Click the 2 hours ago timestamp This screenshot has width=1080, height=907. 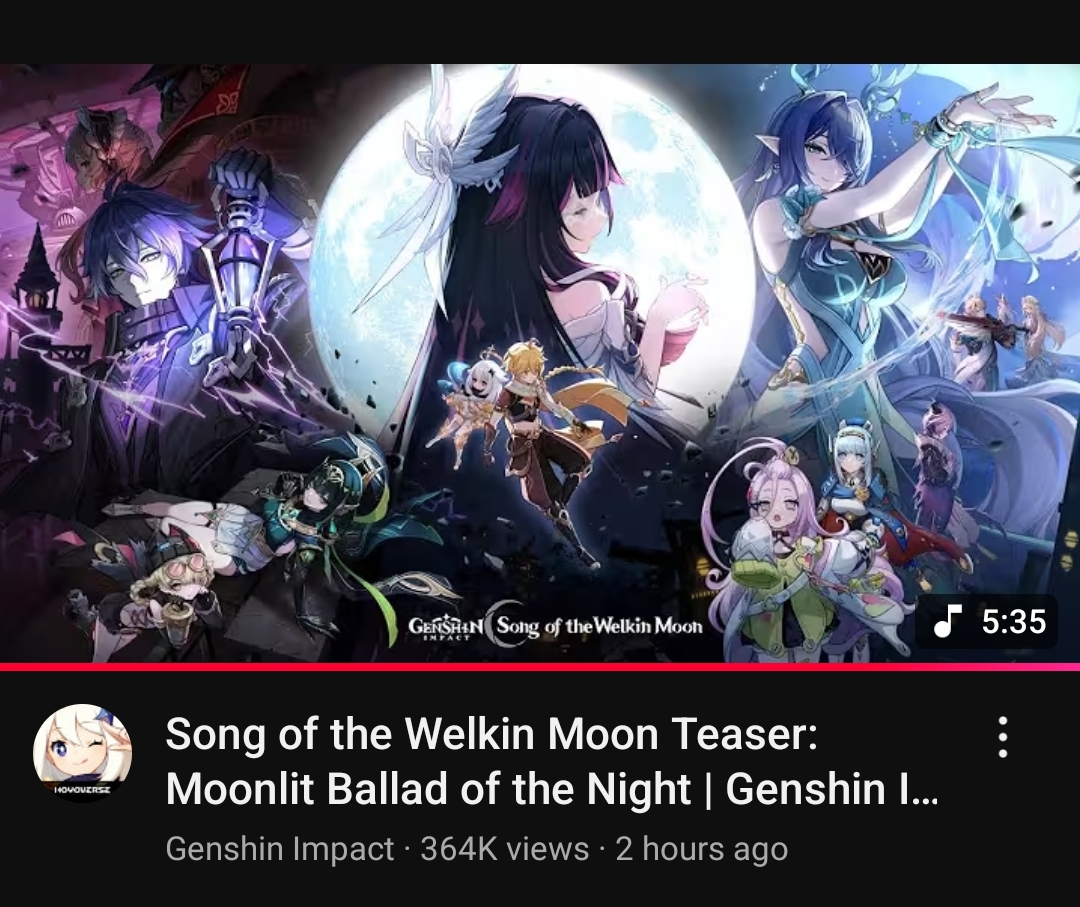coord(701,848)
